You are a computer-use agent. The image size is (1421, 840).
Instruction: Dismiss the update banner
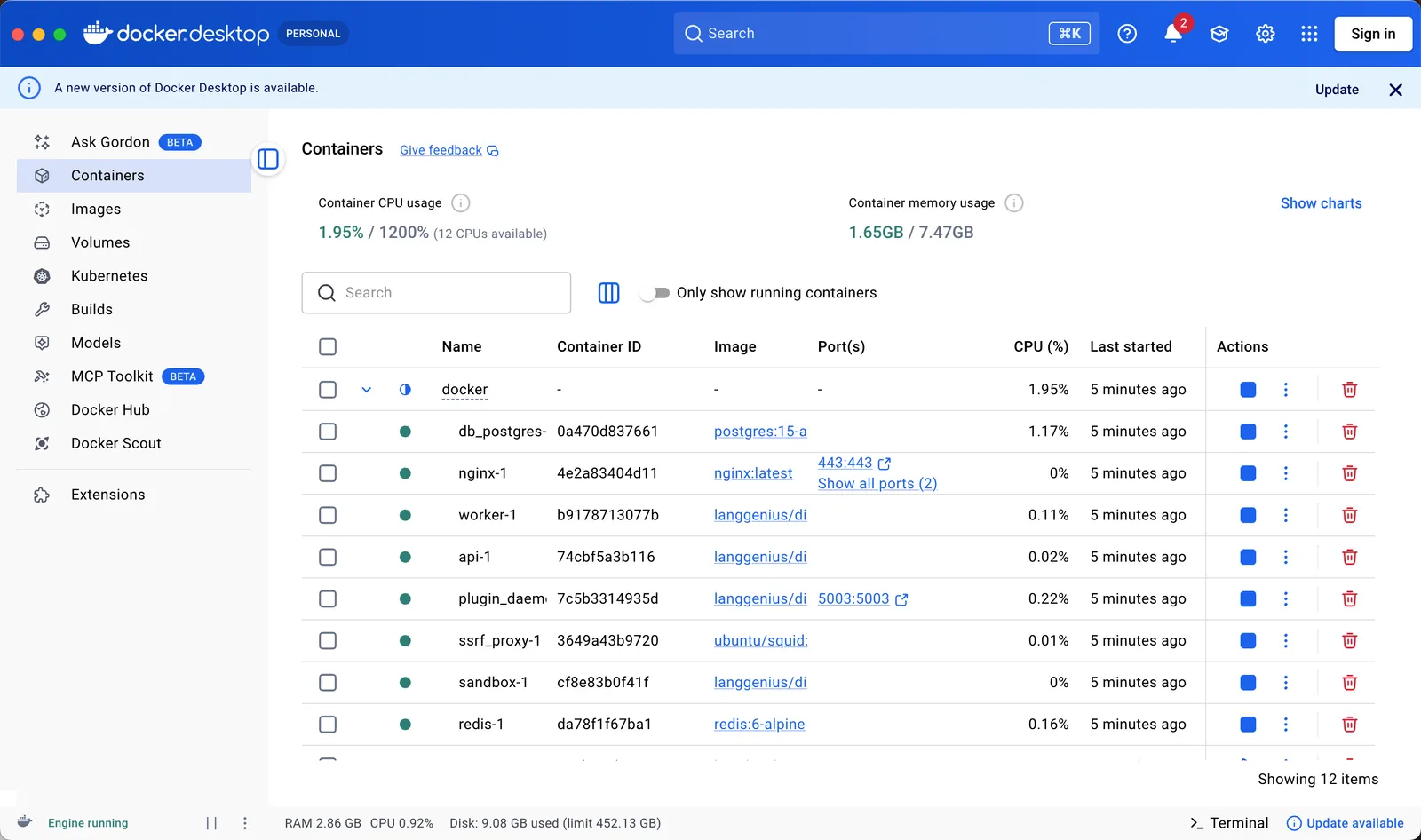[x=1395, y=90]
